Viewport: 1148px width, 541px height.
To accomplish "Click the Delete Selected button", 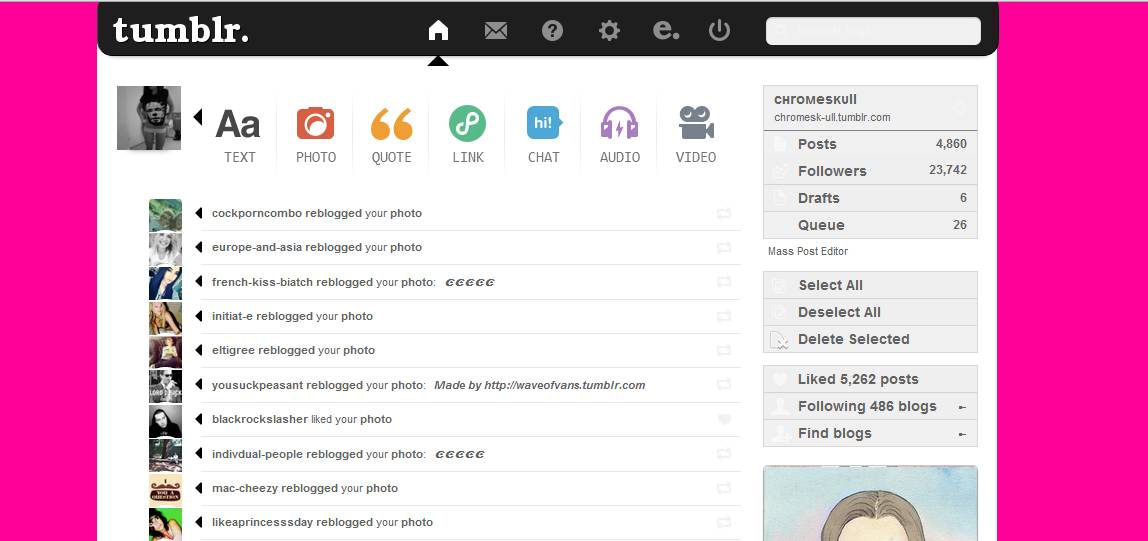I will point(871,339).
